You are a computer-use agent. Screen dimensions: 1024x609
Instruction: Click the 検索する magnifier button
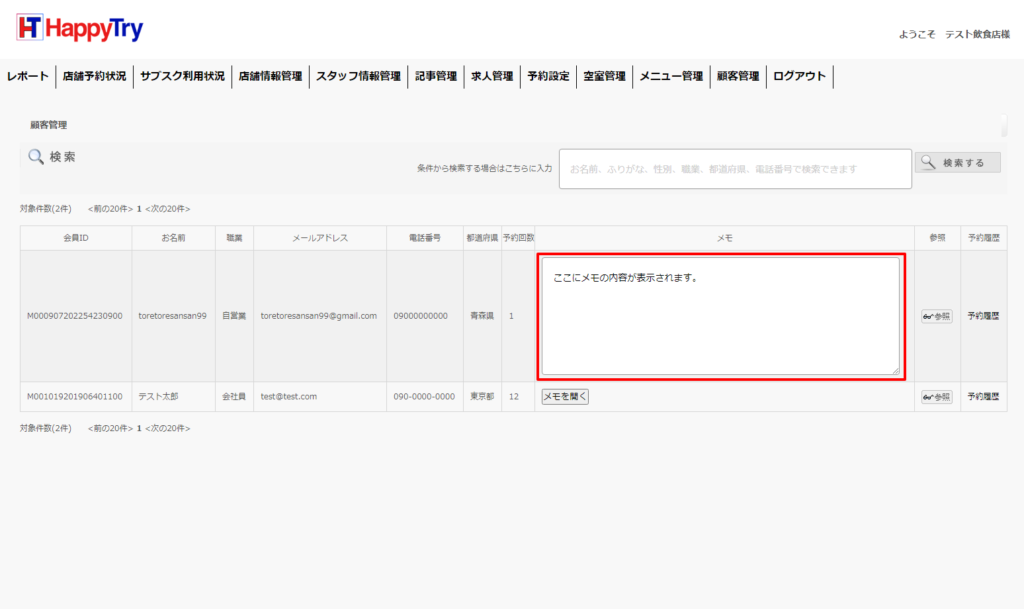tap(957, 163)
